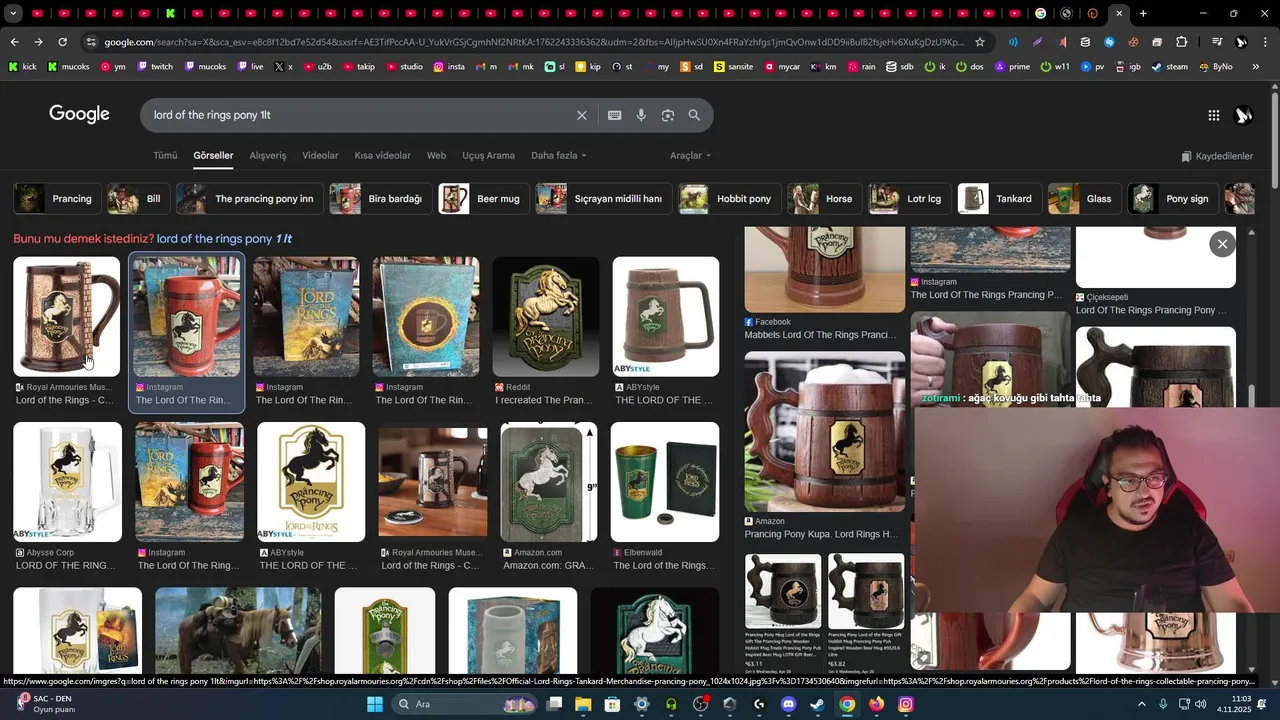Open the twitch bookmark
Image resolution: width=1280 pixels, height=720 pixels.
click(x=154, y=66)
